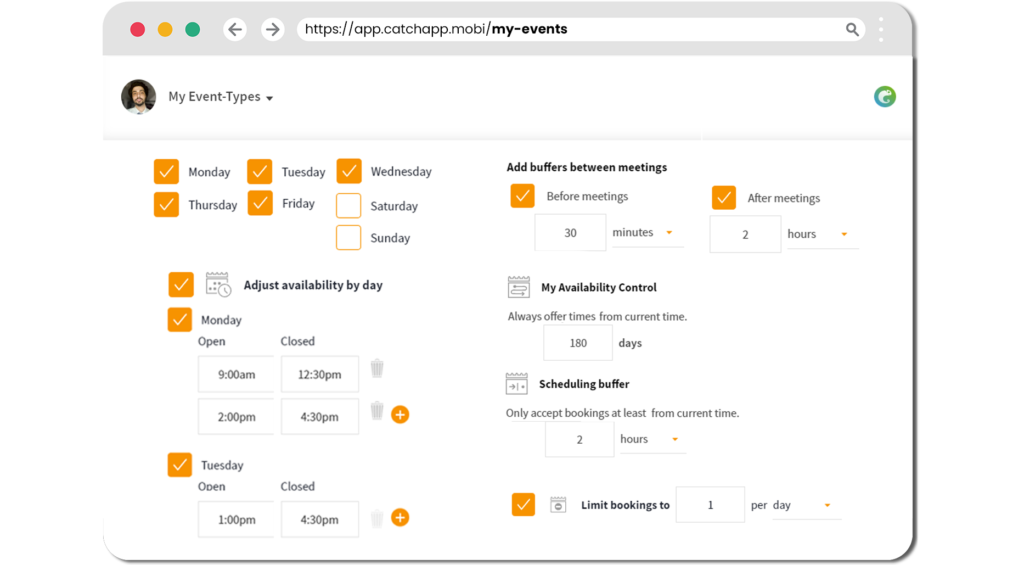Enable the Saturday checkbox

pyautogui.click(x=349, y=206)
